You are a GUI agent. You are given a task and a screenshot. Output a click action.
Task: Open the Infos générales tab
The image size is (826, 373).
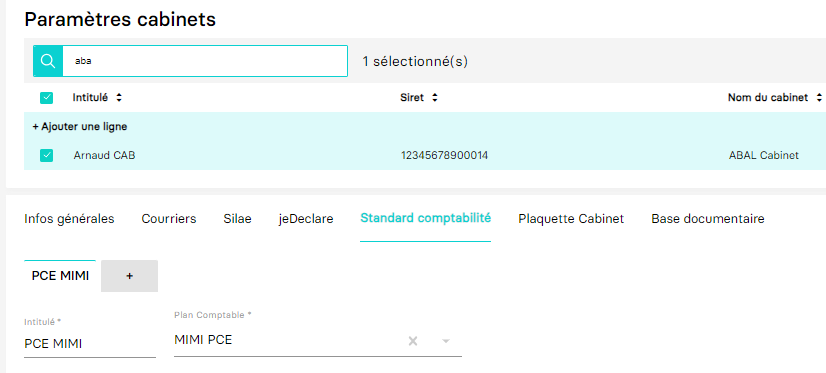[69, 219]
